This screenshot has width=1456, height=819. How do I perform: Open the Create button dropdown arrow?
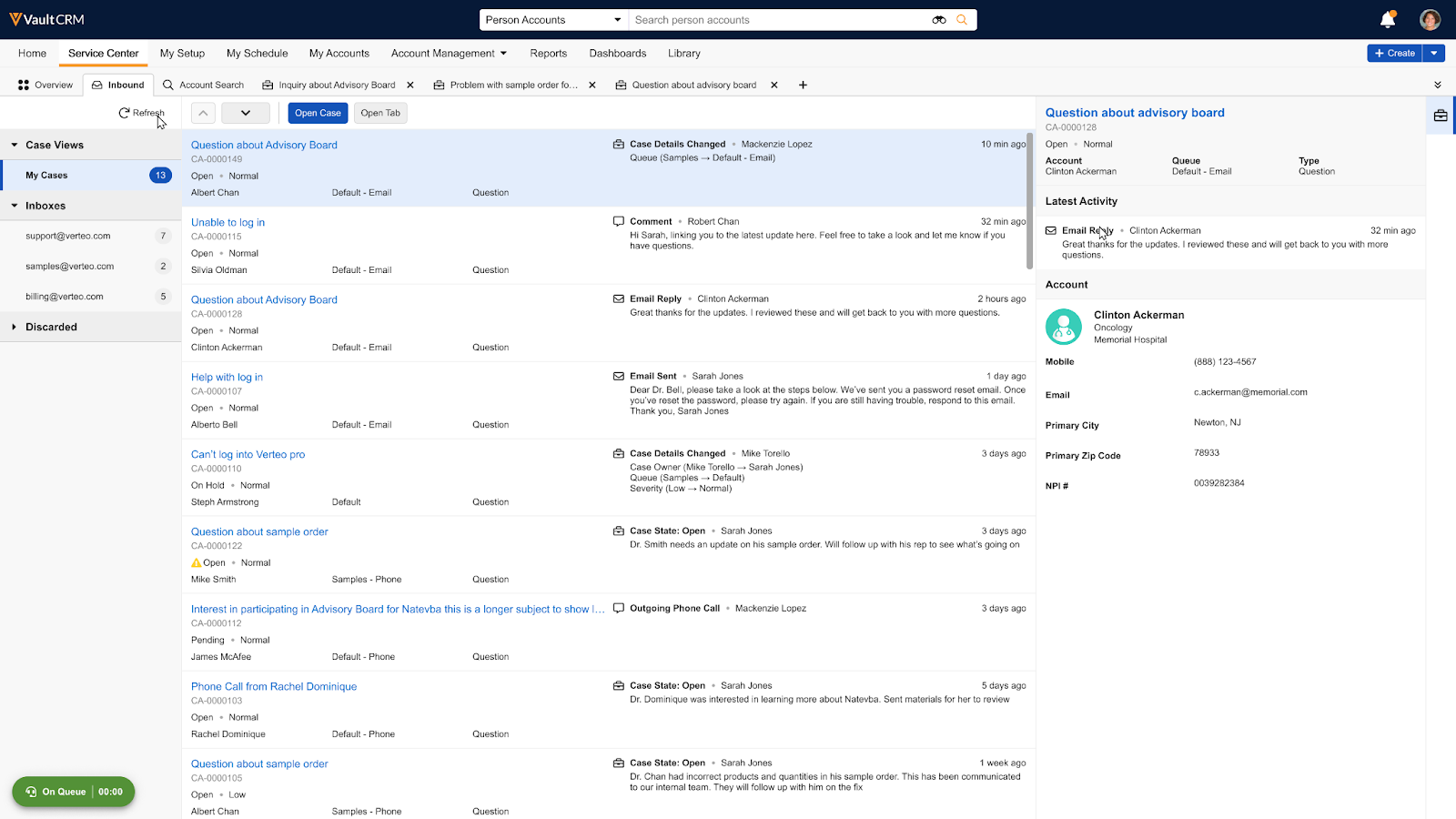(1434, 54)
